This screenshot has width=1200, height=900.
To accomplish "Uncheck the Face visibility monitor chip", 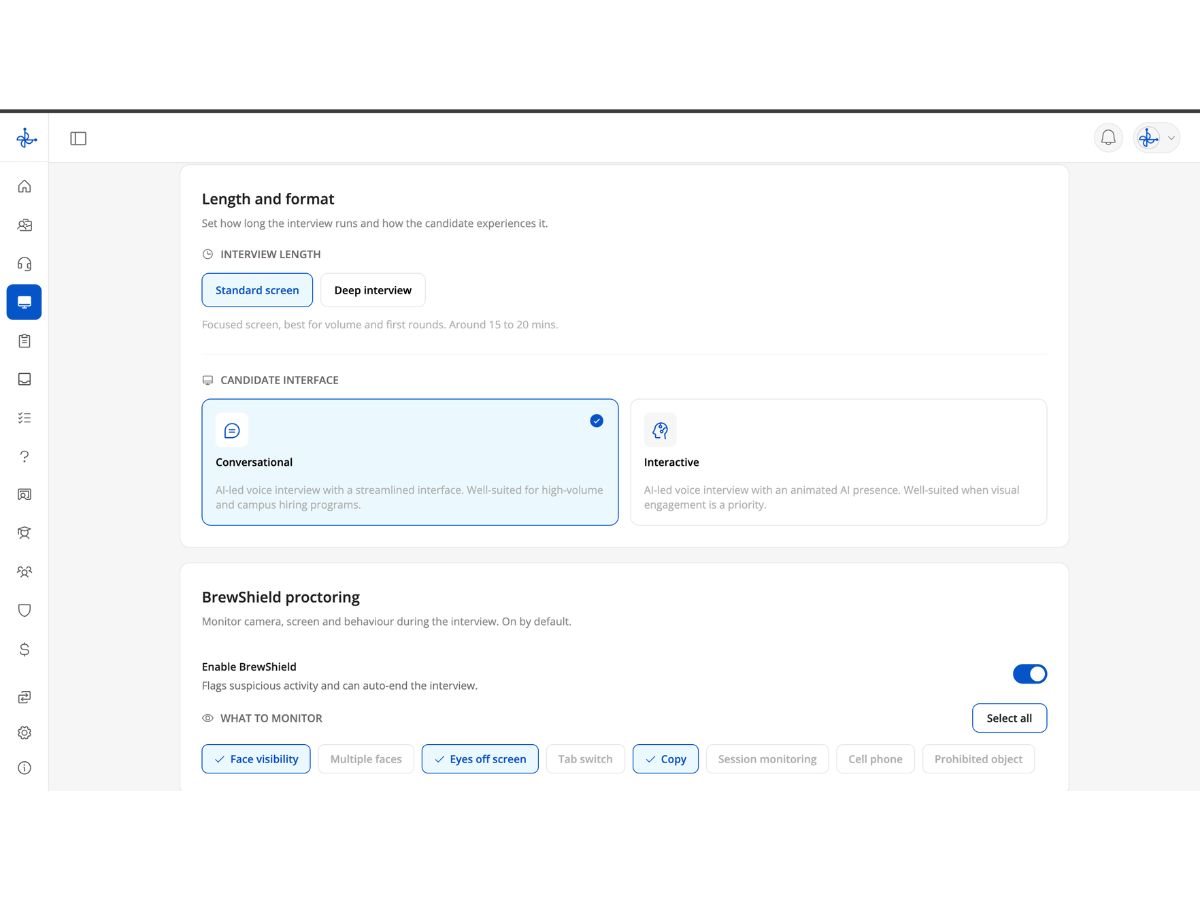I will [x=256, y=759].
